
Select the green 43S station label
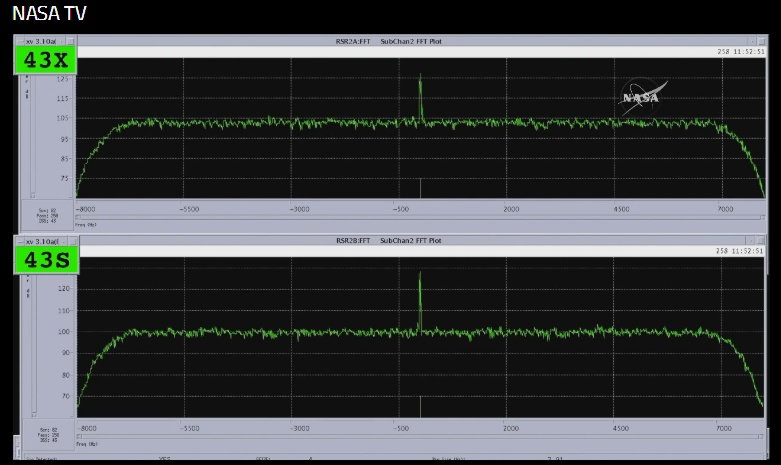47,259
